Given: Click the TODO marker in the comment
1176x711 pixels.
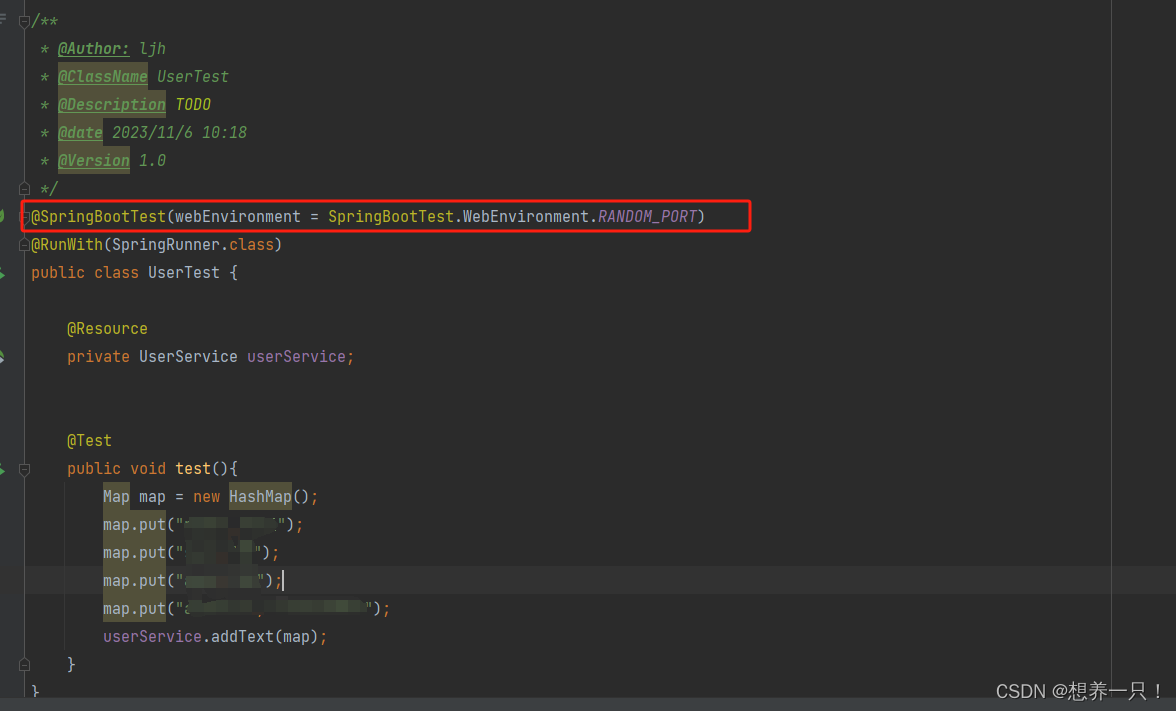Looking at the screenshot, I should pyautogui.click(x=193, y=104).
